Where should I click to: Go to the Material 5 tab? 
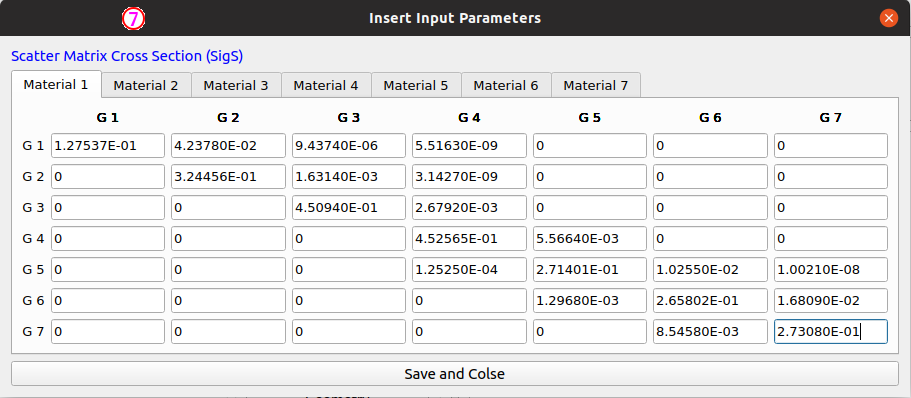[x=416, y=85]
